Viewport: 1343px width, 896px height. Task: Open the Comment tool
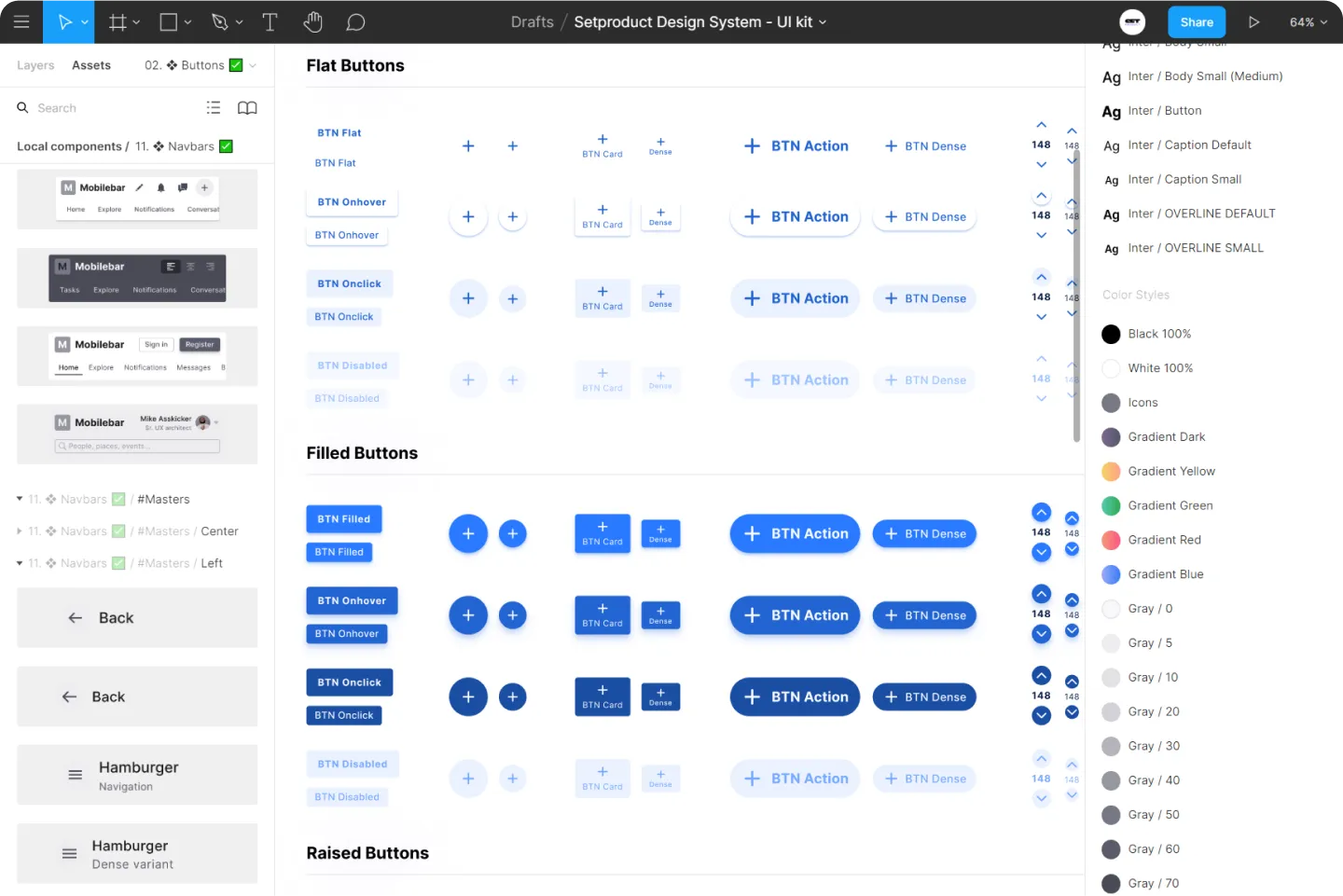pos(355,21)
